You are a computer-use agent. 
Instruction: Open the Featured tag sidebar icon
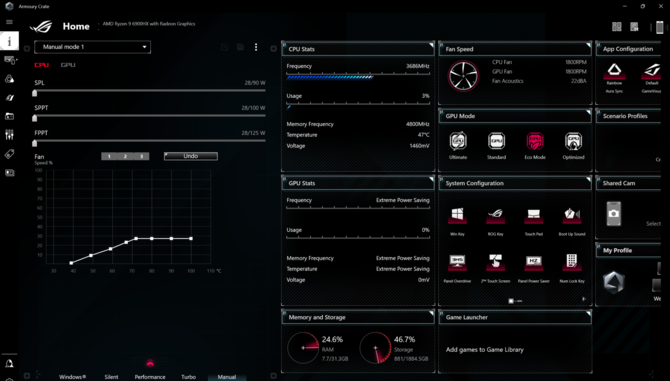point(9,154)
